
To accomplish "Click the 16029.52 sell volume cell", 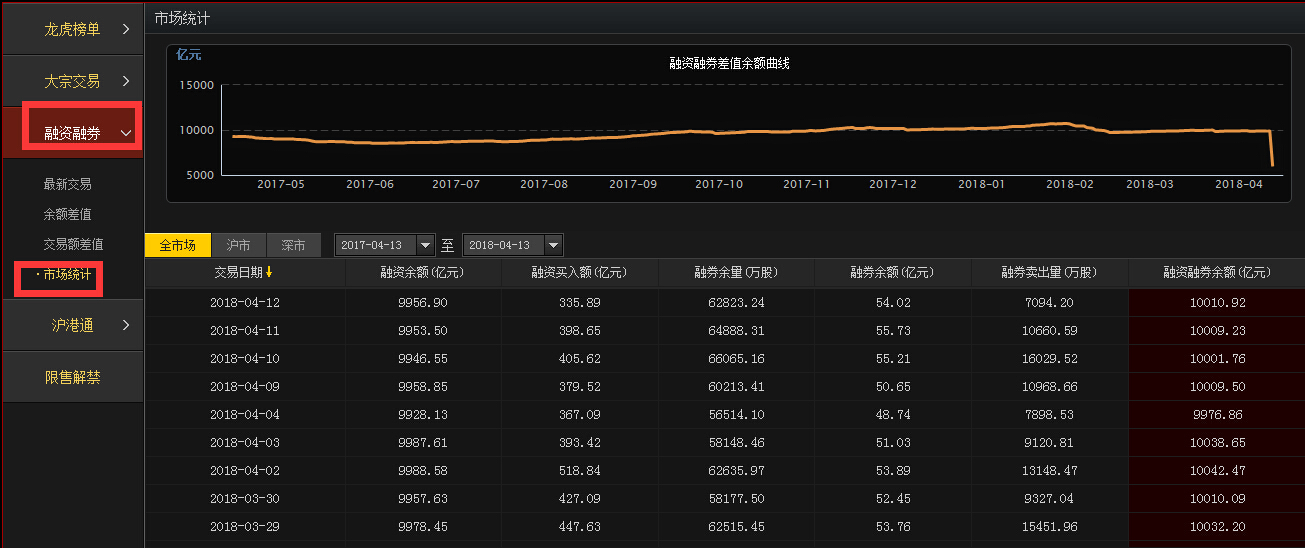I will click(x=1049, y=358).
